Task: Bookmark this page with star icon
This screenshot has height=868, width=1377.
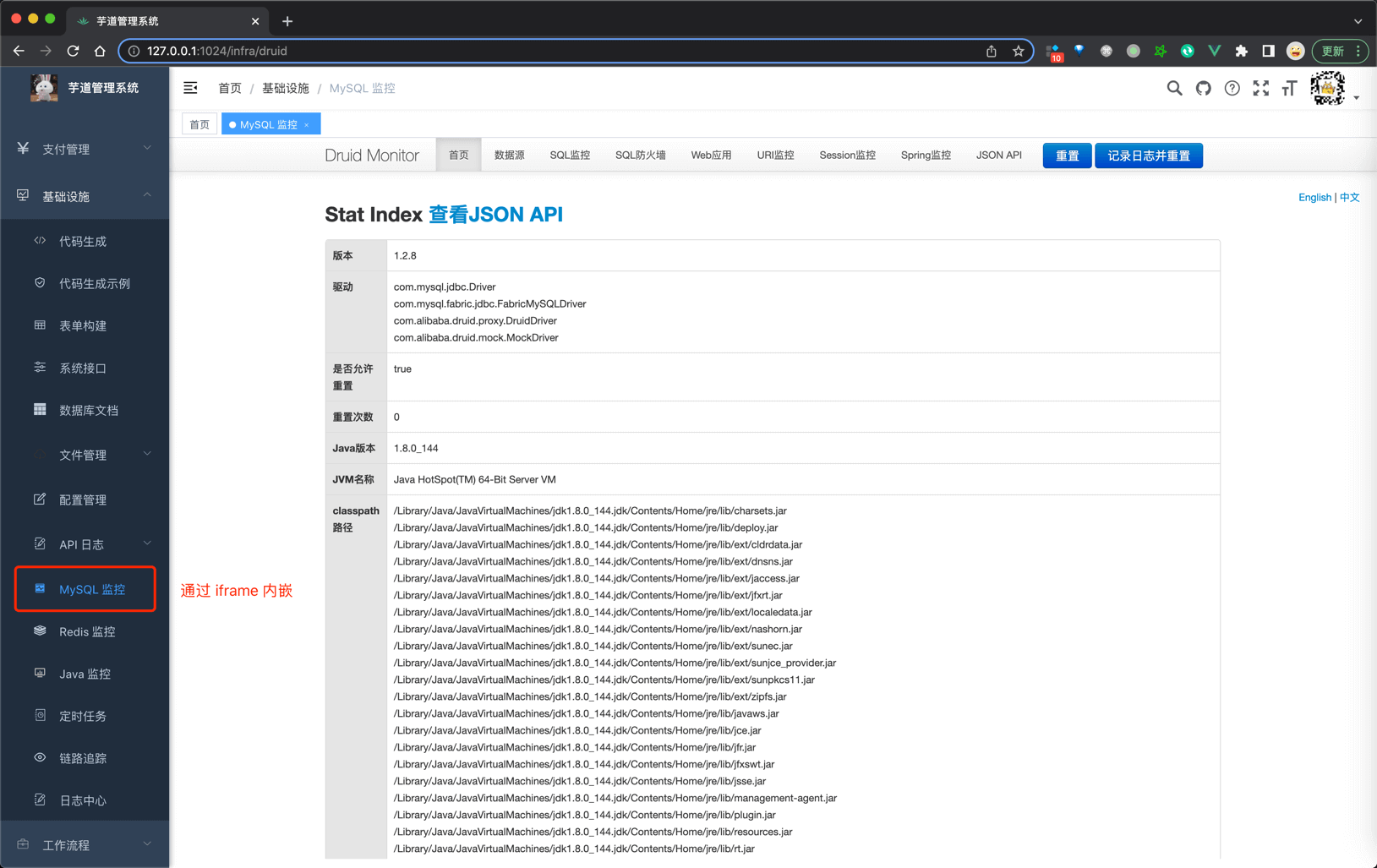Action: point(1019,51)
